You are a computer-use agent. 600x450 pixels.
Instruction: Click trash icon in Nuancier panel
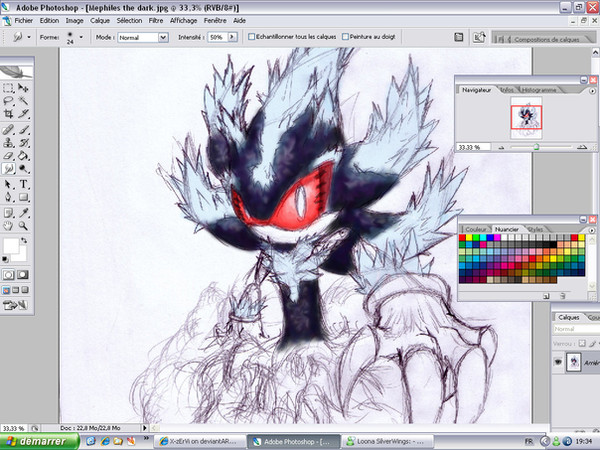click(x=562, y=296)
